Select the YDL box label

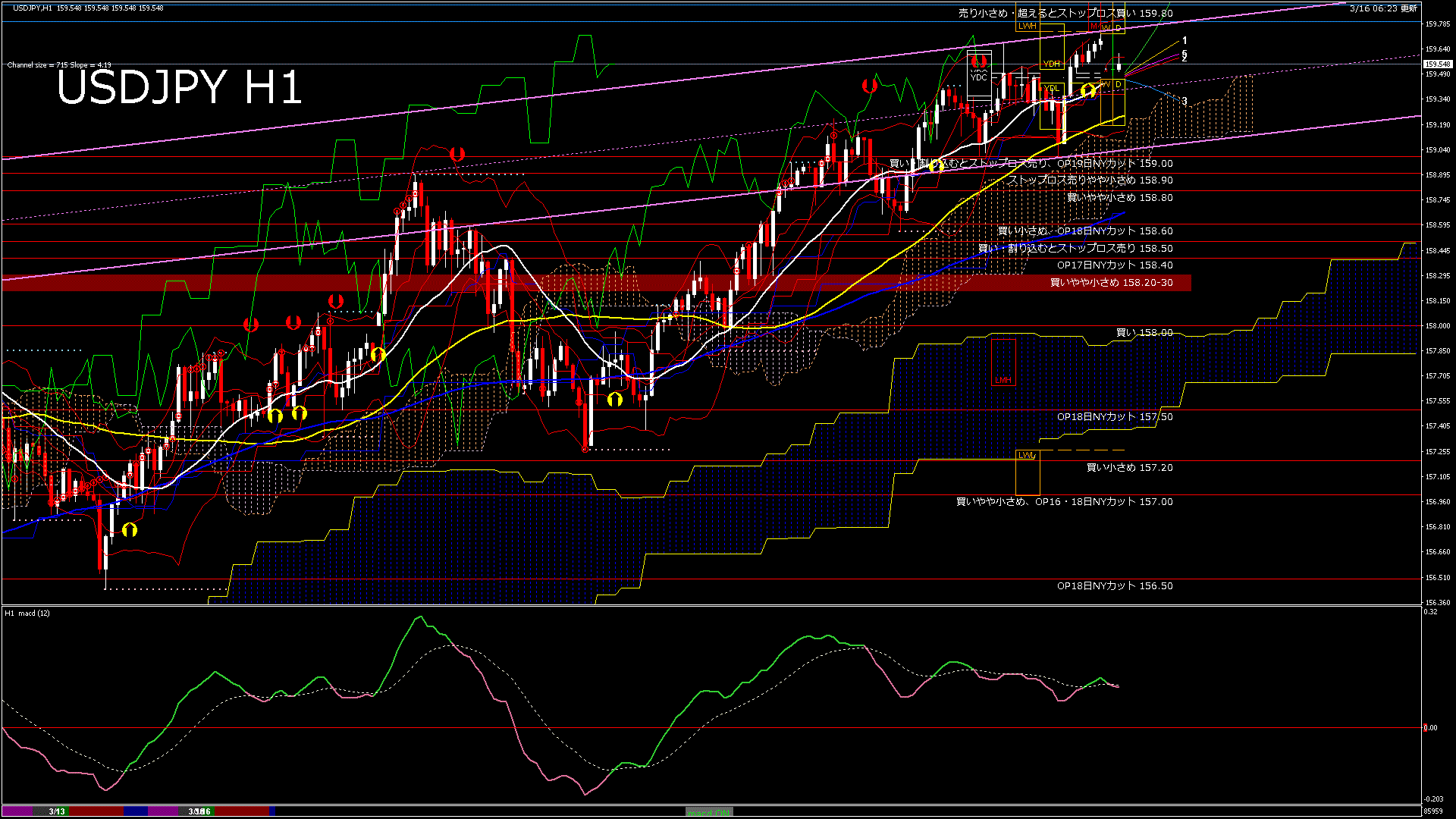[1051, 88]
